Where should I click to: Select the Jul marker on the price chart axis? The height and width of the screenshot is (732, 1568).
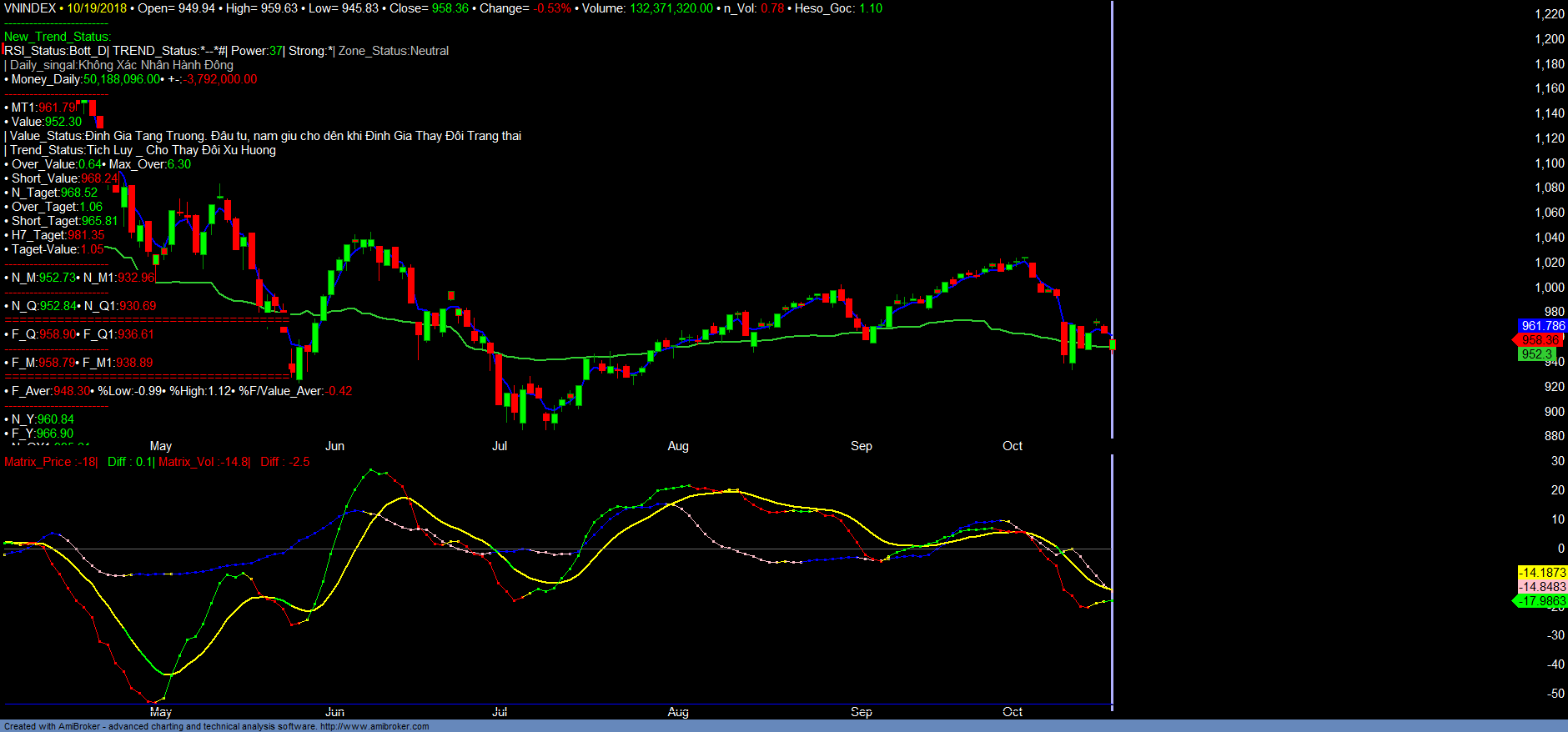500,446
